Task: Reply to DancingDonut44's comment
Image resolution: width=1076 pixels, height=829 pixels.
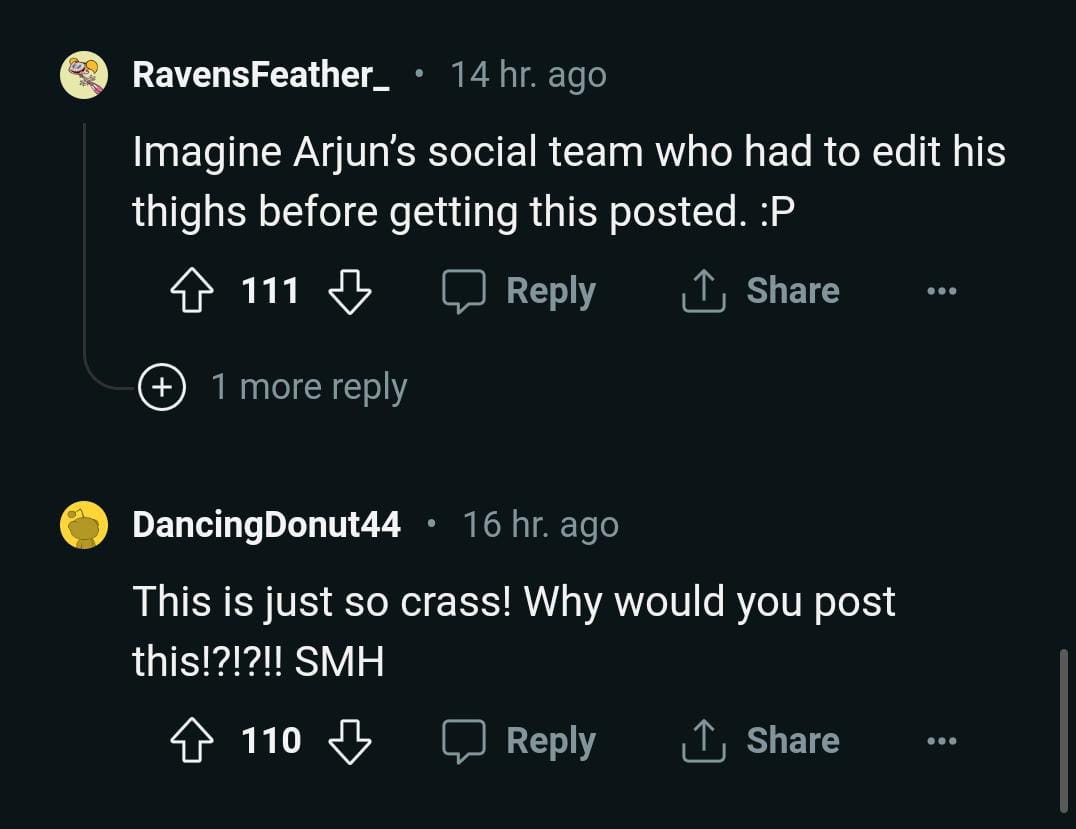Action: tap(520, 741)
